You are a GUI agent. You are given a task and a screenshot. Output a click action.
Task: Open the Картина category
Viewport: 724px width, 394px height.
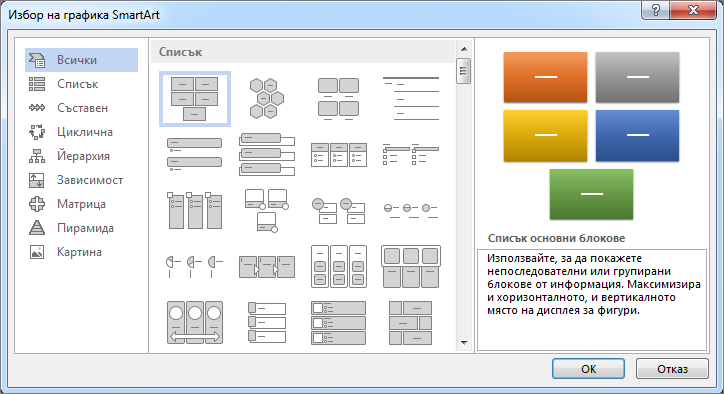tap(81, 252)
